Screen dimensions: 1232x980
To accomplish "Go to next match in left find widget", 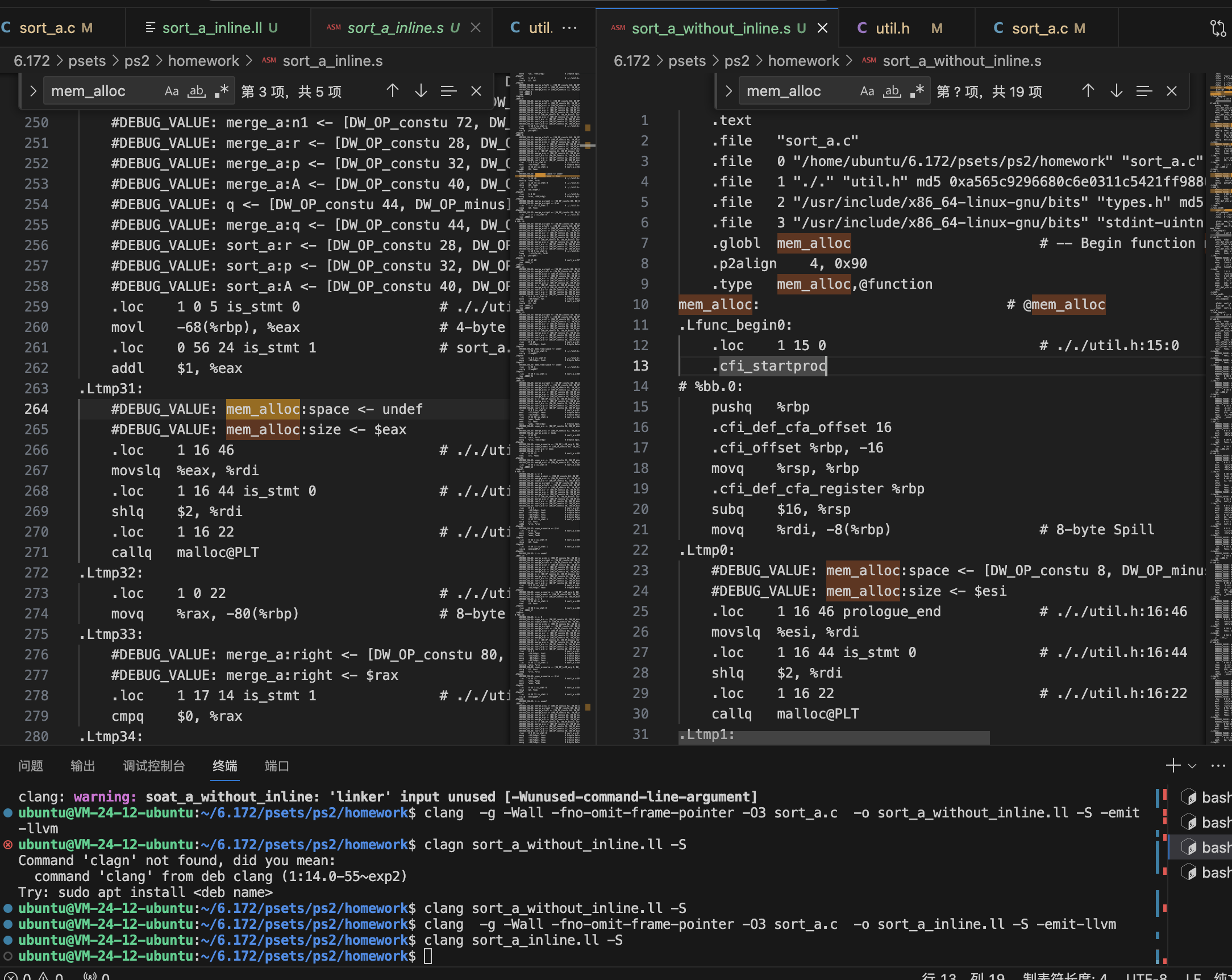I will click(x=421, y=91).
